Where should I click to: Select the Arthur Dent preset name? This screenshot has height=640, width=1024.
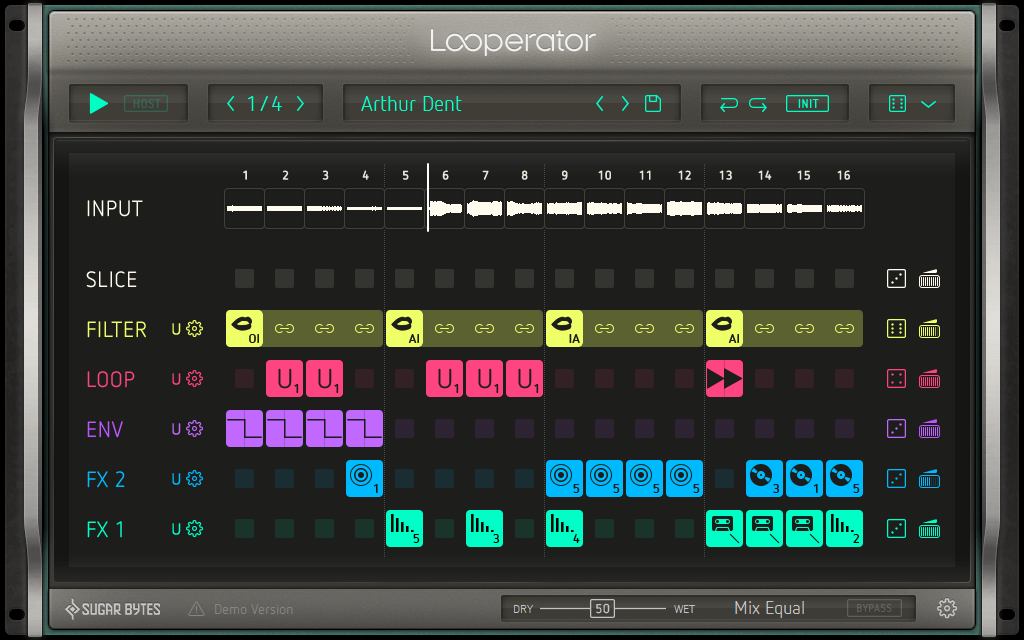click(x=411, y=104)
